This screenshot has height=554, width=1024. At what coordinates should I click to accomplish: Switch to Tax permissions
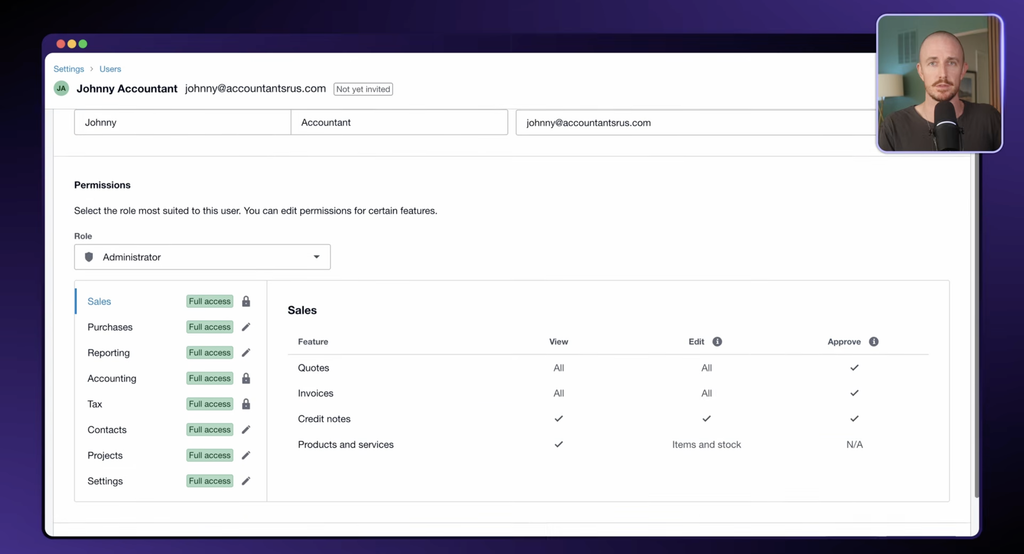coord(170,404)
